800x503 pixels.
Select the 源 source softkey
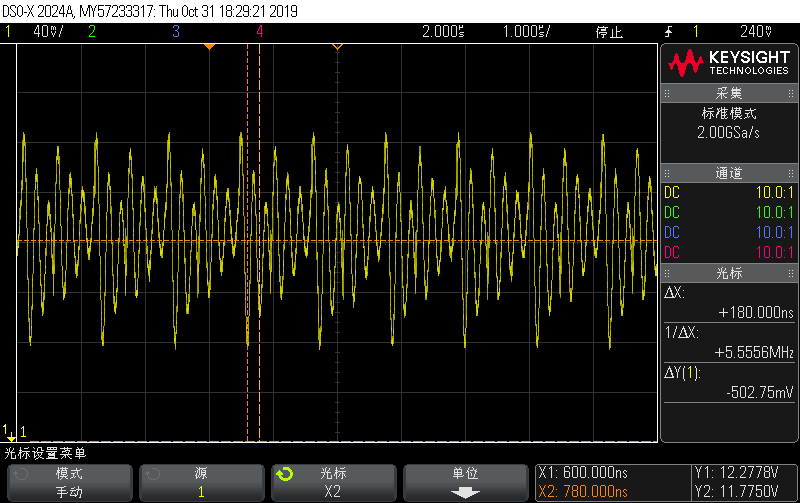pyautogui.click(x=202, y=483)
